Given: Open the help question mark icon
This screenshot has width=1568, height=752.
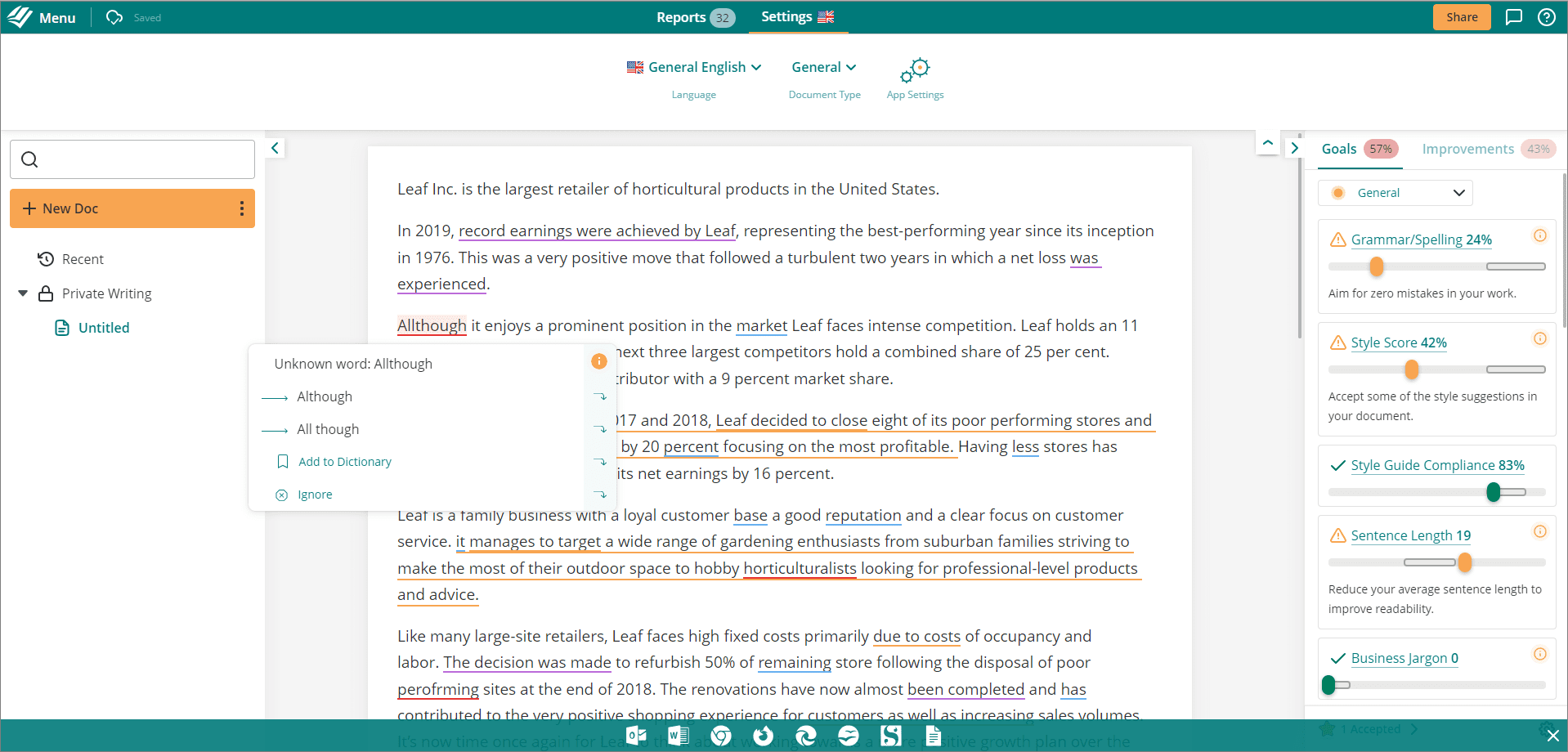Looking at the screenshot, I should pos(1547,17).
